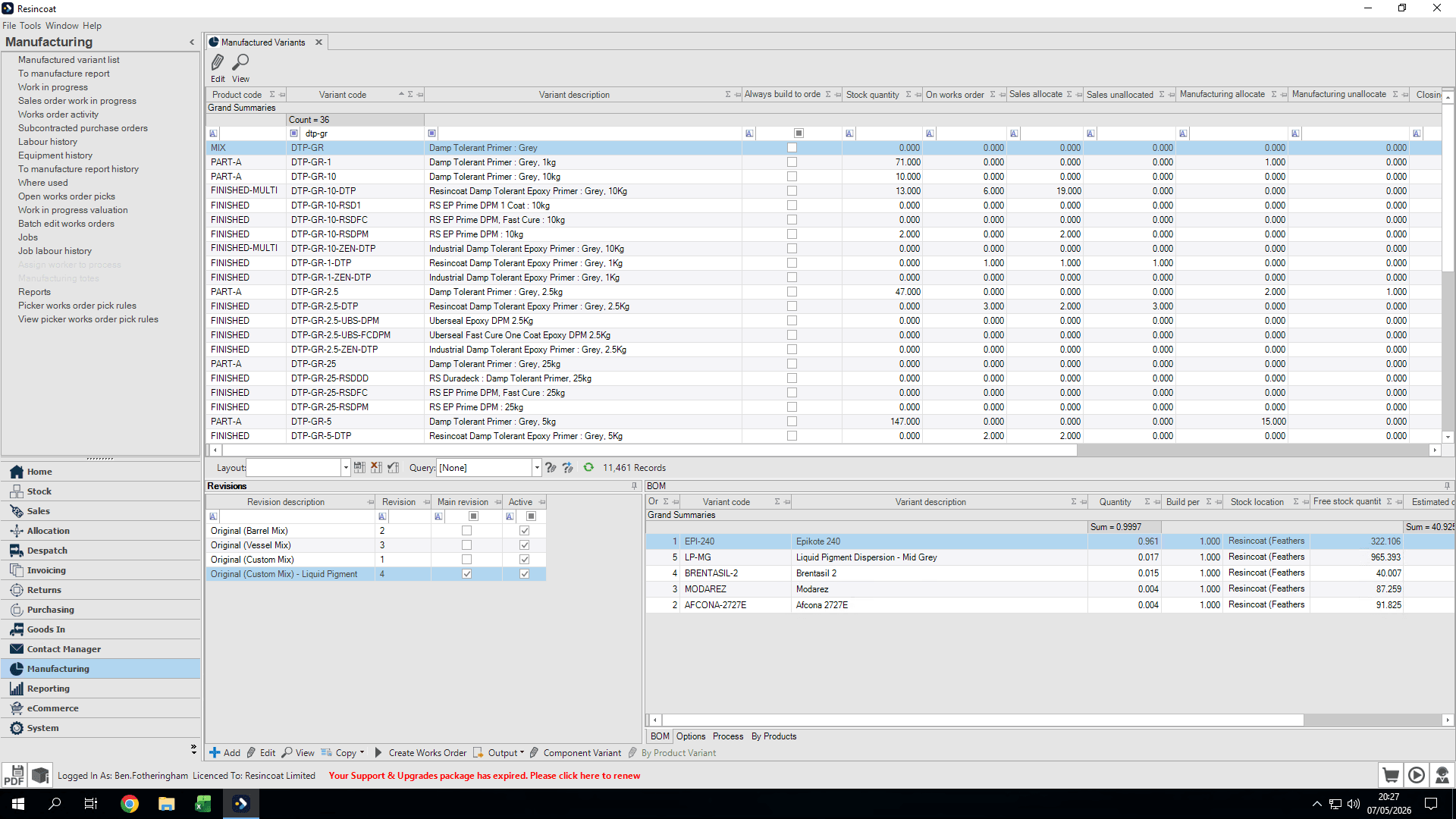Pin the Revisions panel
This screenshot has height=819, width=1456.
(x=635, y=486)
